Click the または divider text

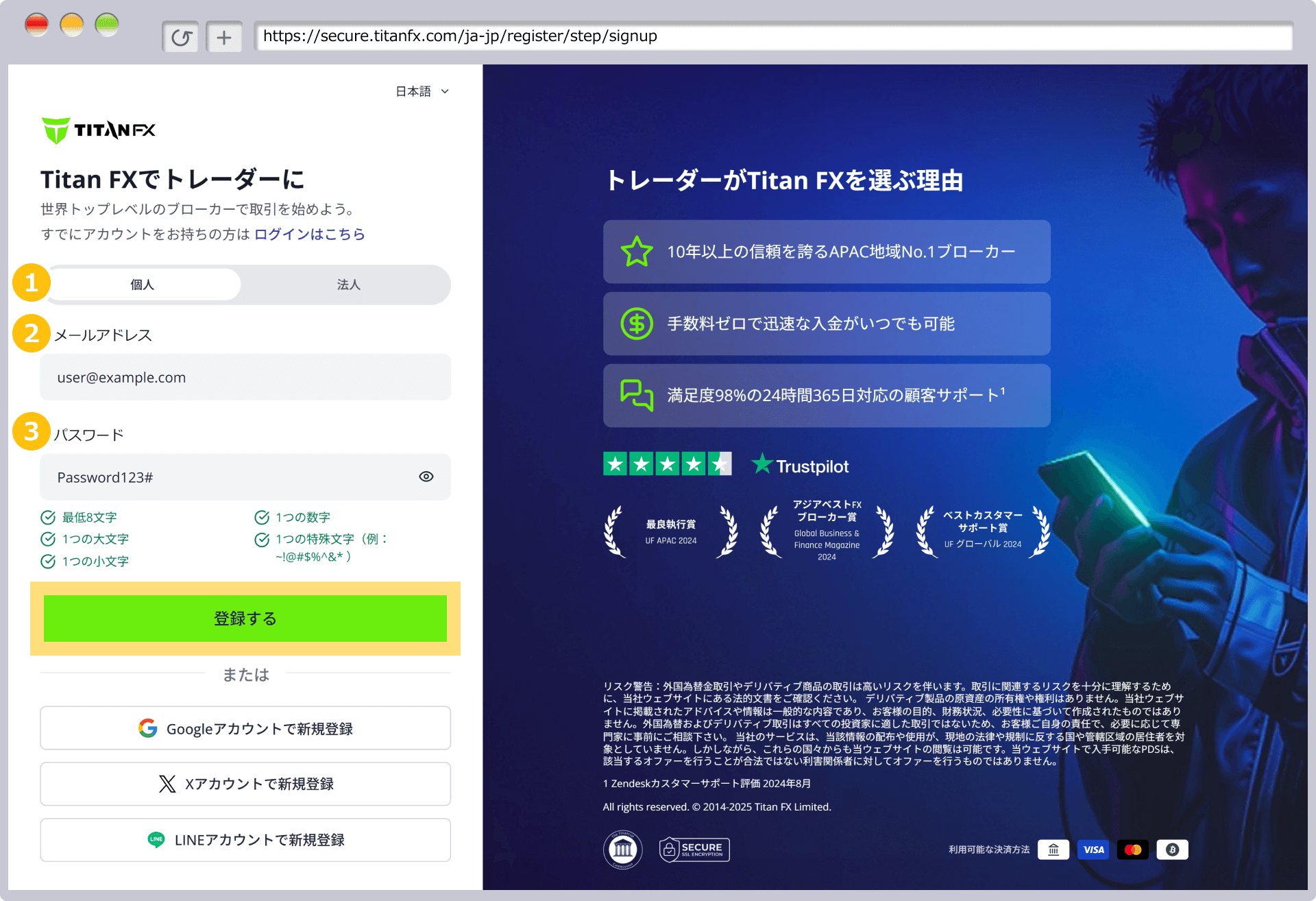coord(245,675)
